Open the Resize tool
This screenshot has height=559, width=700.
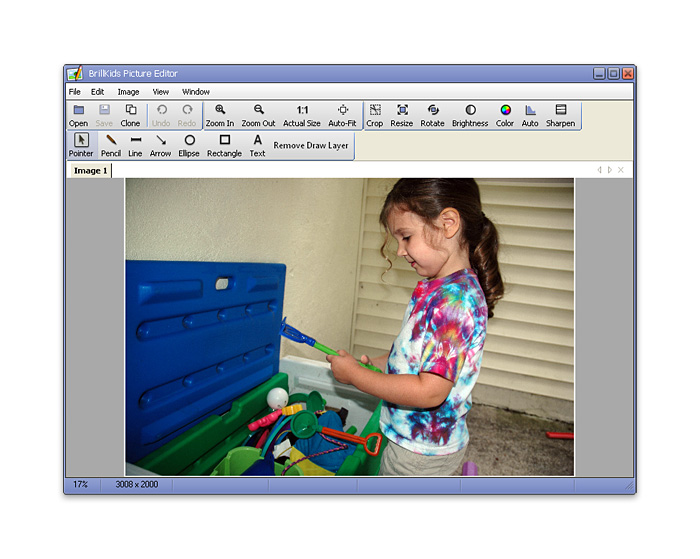pos(402,116)
